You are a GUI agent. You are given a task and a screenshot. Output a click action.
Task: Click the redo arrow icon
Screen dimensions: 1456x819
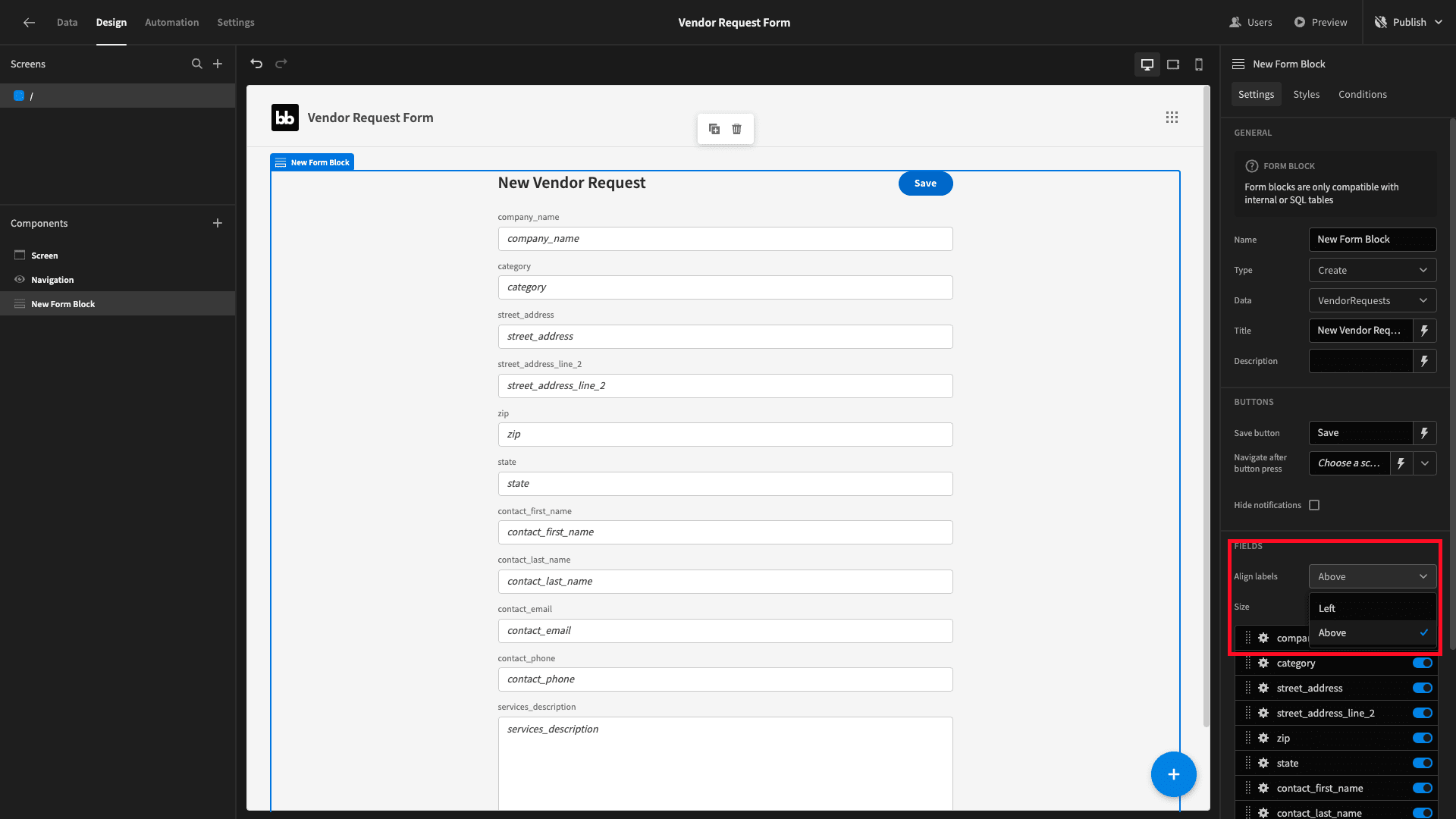tap(281, 64)
